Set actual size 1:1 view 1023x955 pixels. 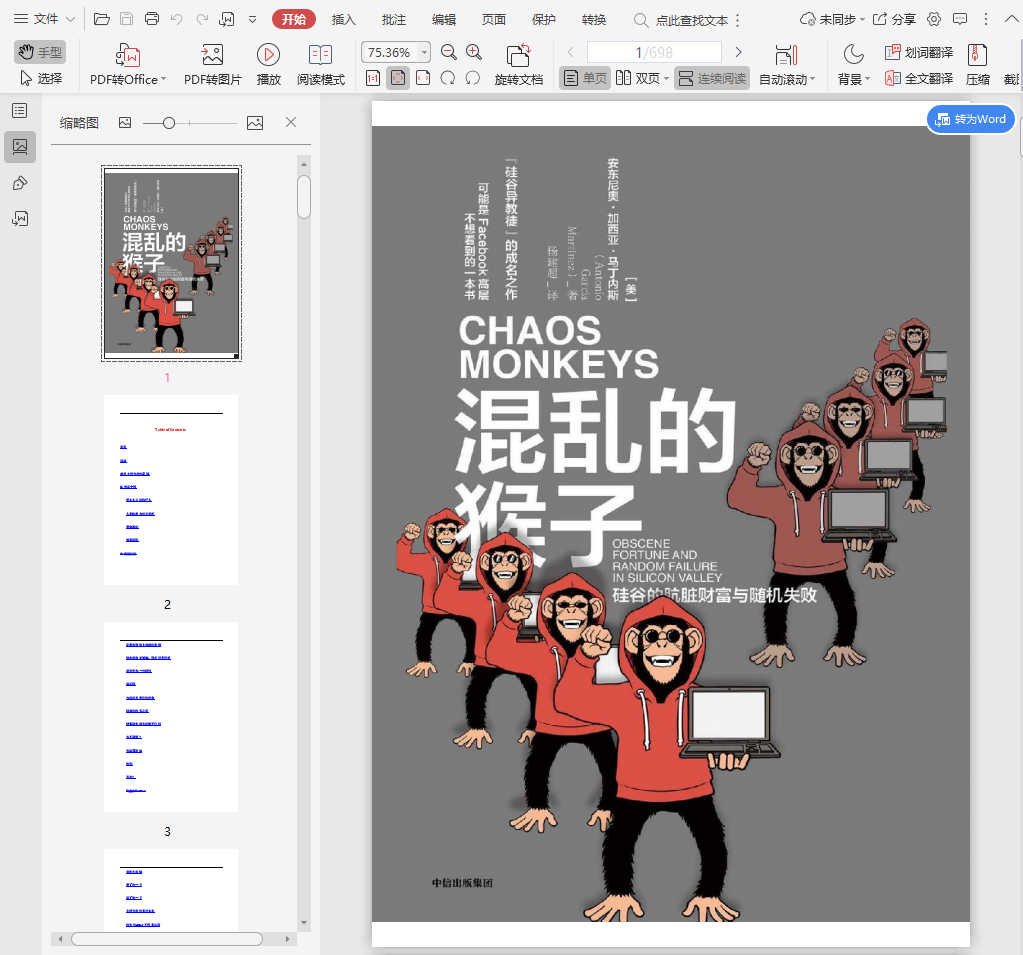click(x=373, y=78)
